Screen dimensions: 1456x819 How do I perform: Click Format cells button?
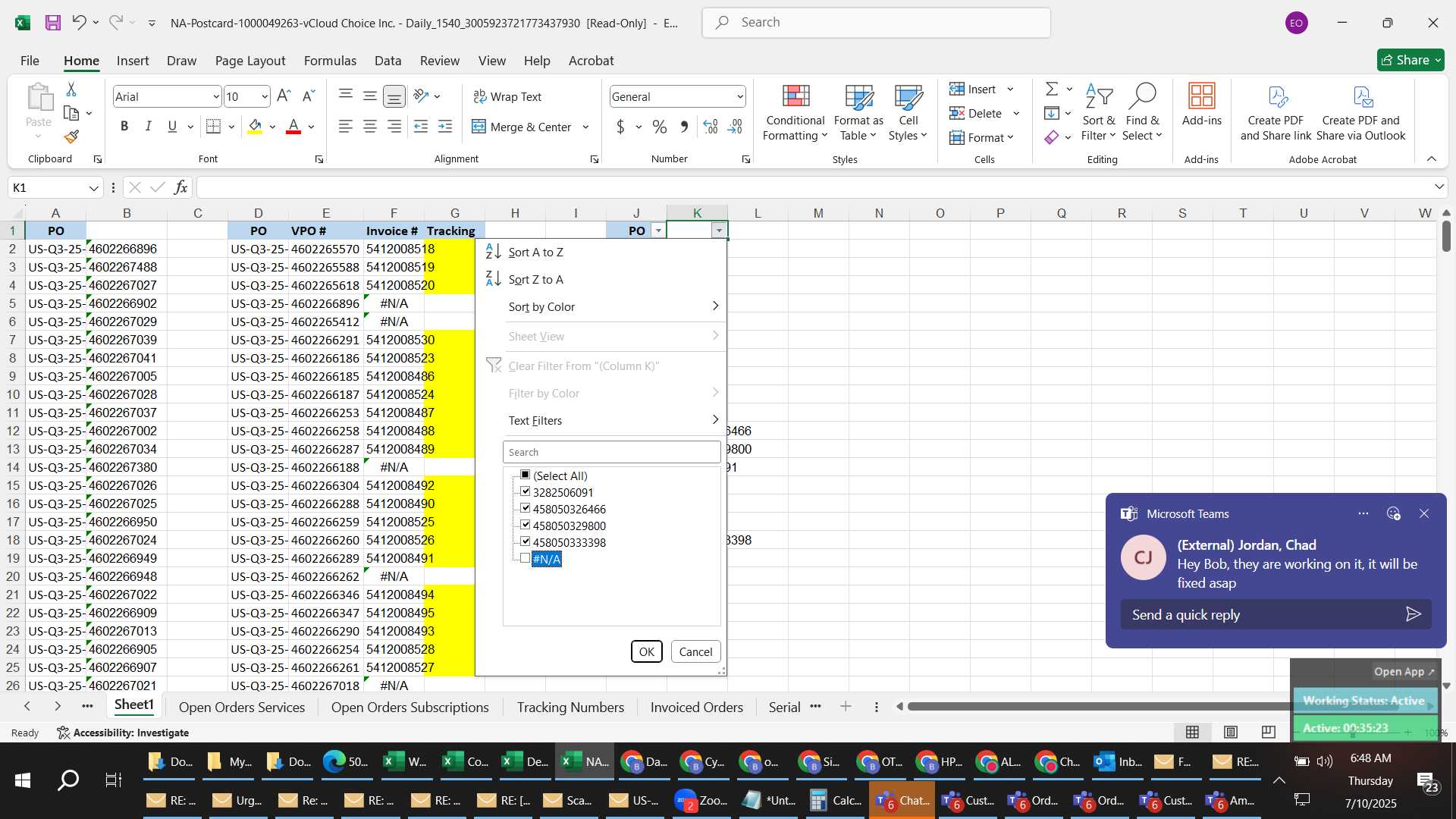[981, 137]
